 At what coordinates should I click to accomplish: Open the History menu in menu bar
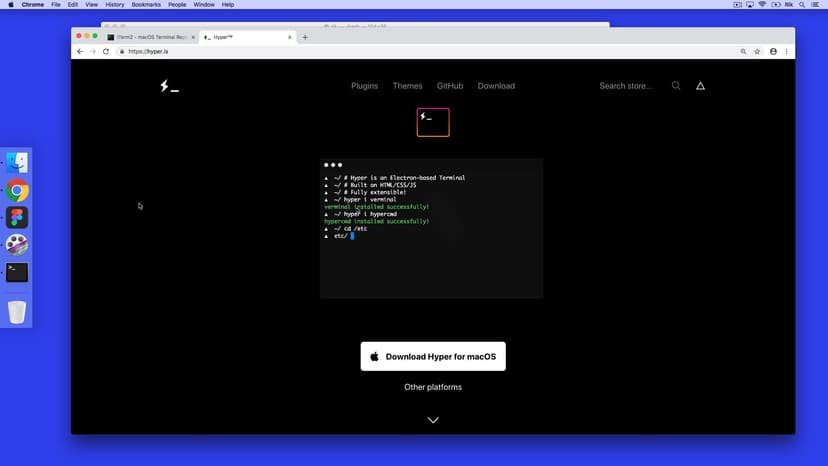pyautogui.click(x=113, y=5)
